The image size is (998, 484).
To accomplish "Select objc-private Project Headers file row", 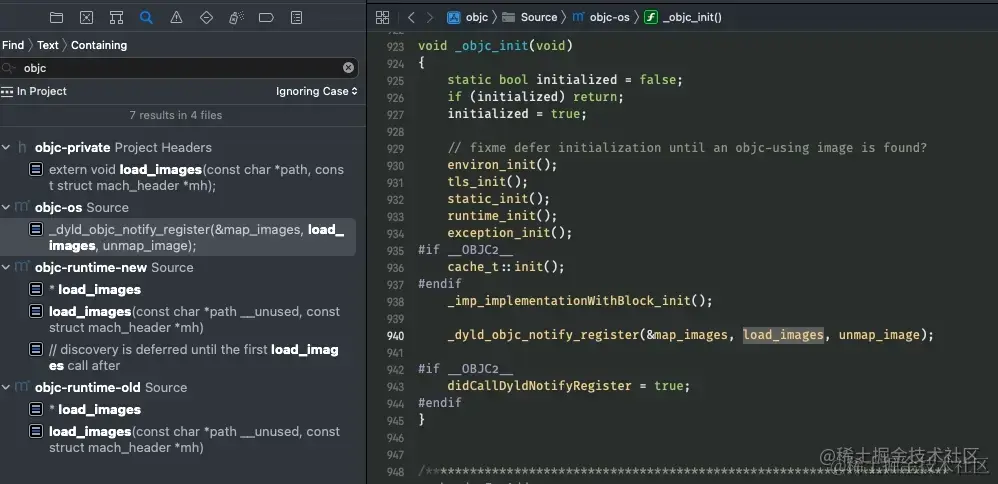I will (123, 148).
